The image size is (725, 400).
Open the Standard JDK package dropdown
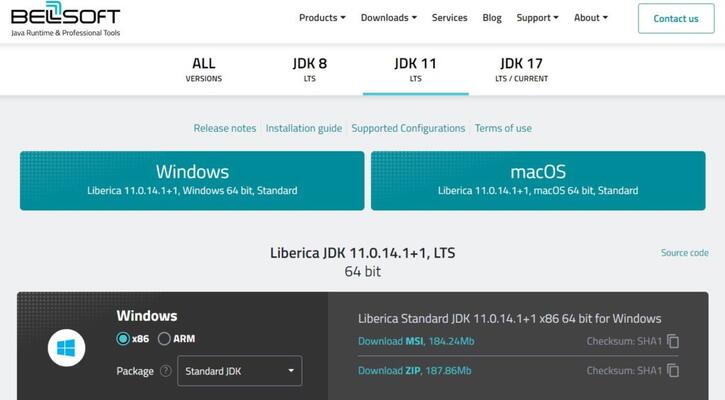click(240, 371)
